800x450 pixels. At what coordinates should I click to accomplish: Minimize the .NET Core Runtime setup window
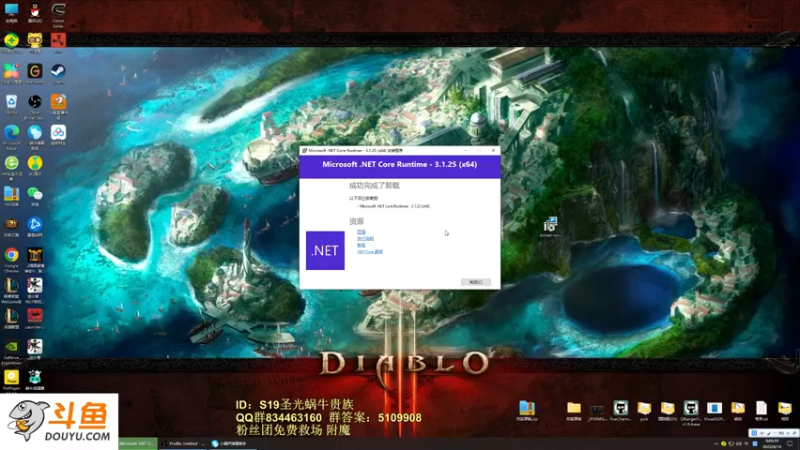click(x=465, y=151)
